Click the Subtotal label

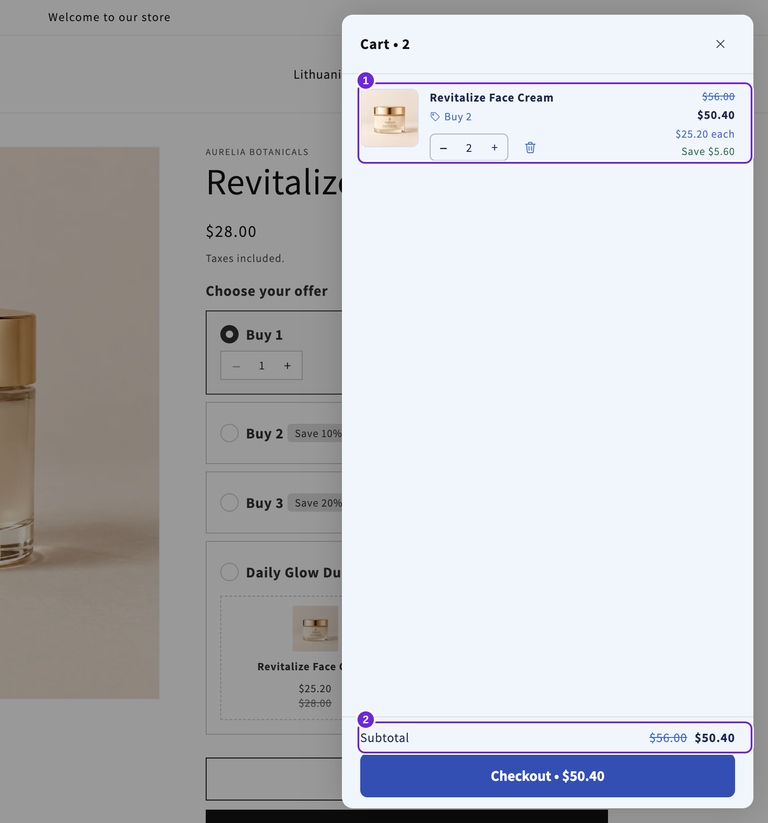pyautogui.click(x=384, y=737)
